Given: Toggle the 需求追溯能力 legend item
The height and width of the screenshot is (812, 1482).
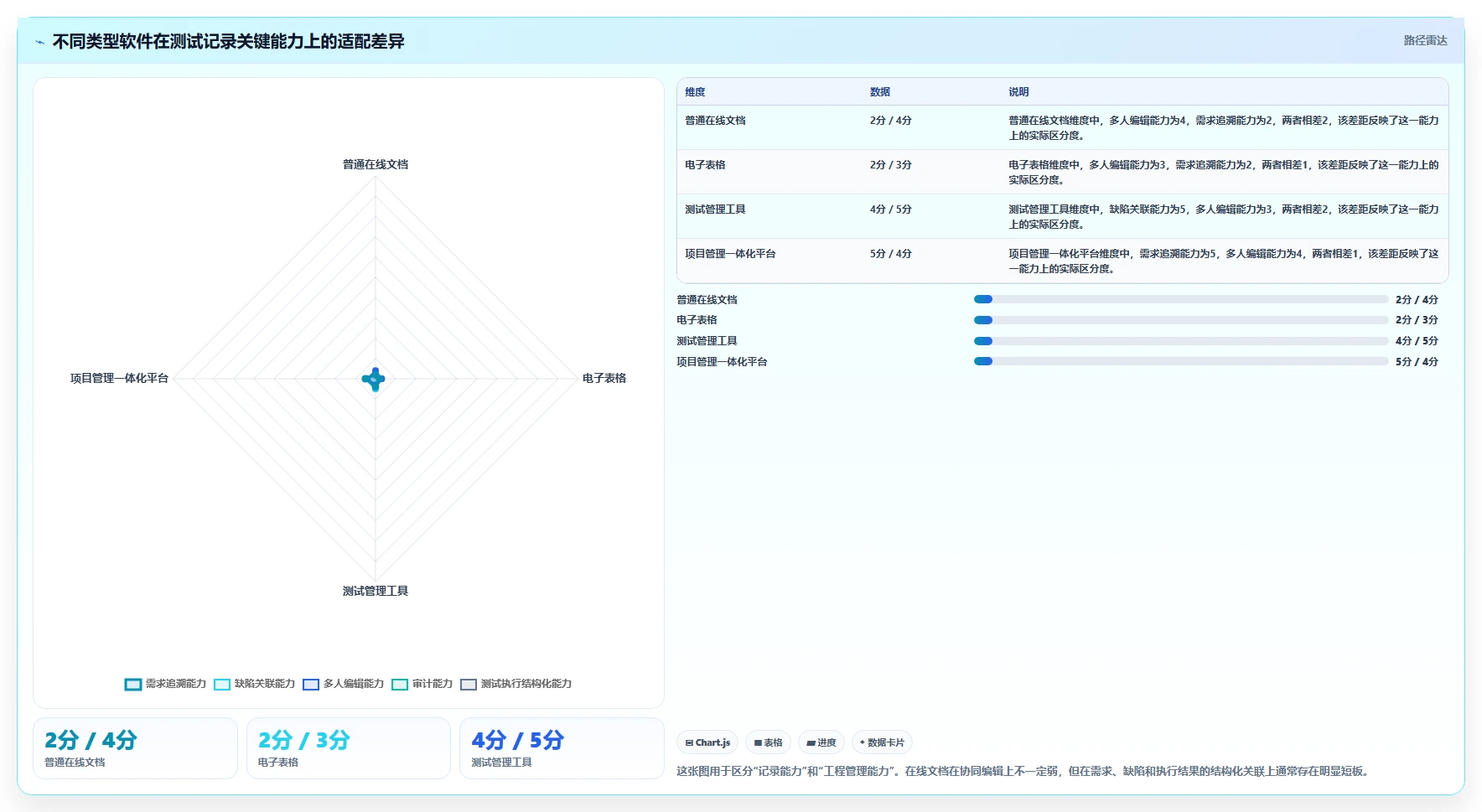Looking at the screenshot, I should point(165,684).
